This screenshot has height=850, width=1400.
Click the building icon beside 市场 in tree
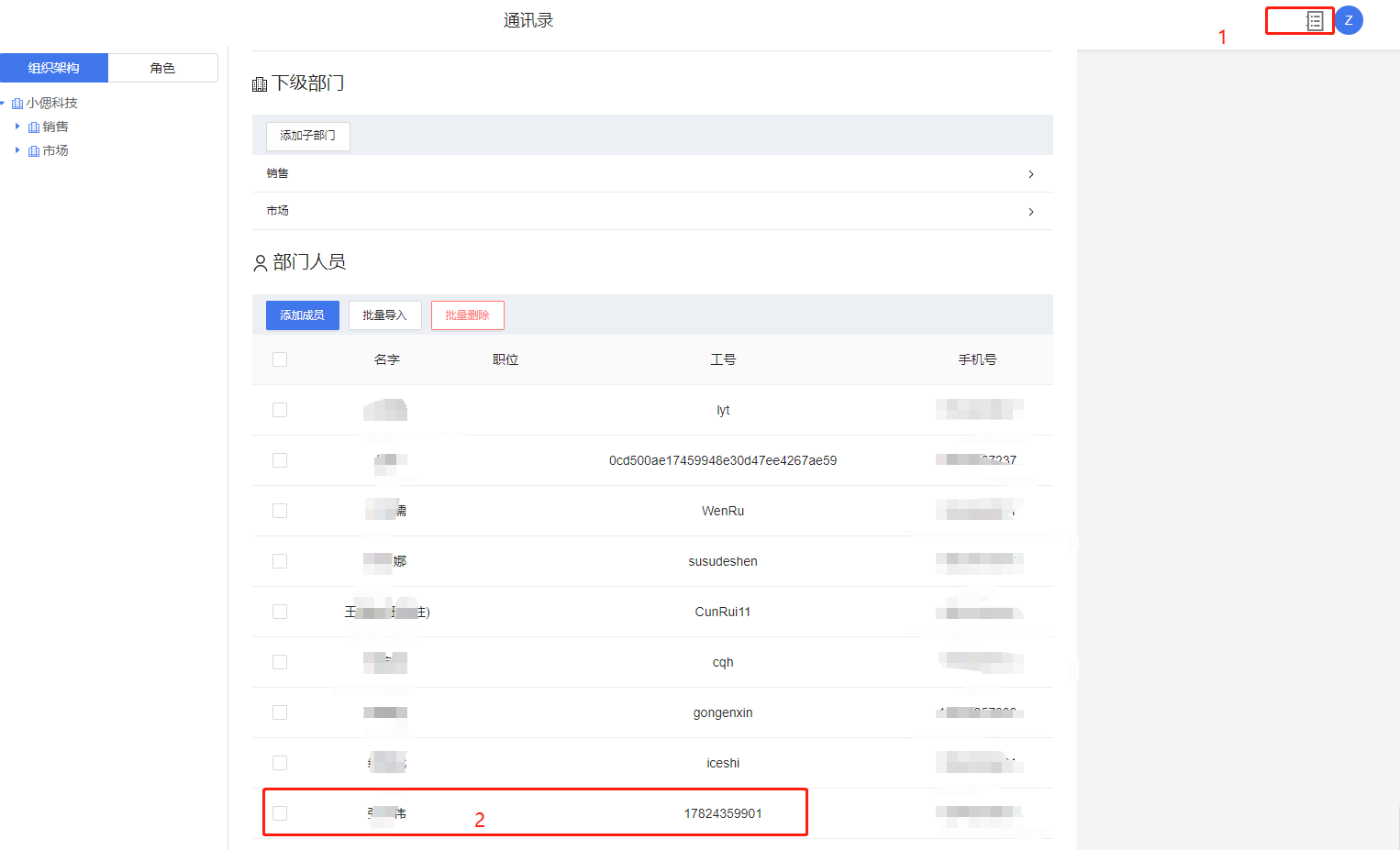pyautogui.click(x=34, y=151)
